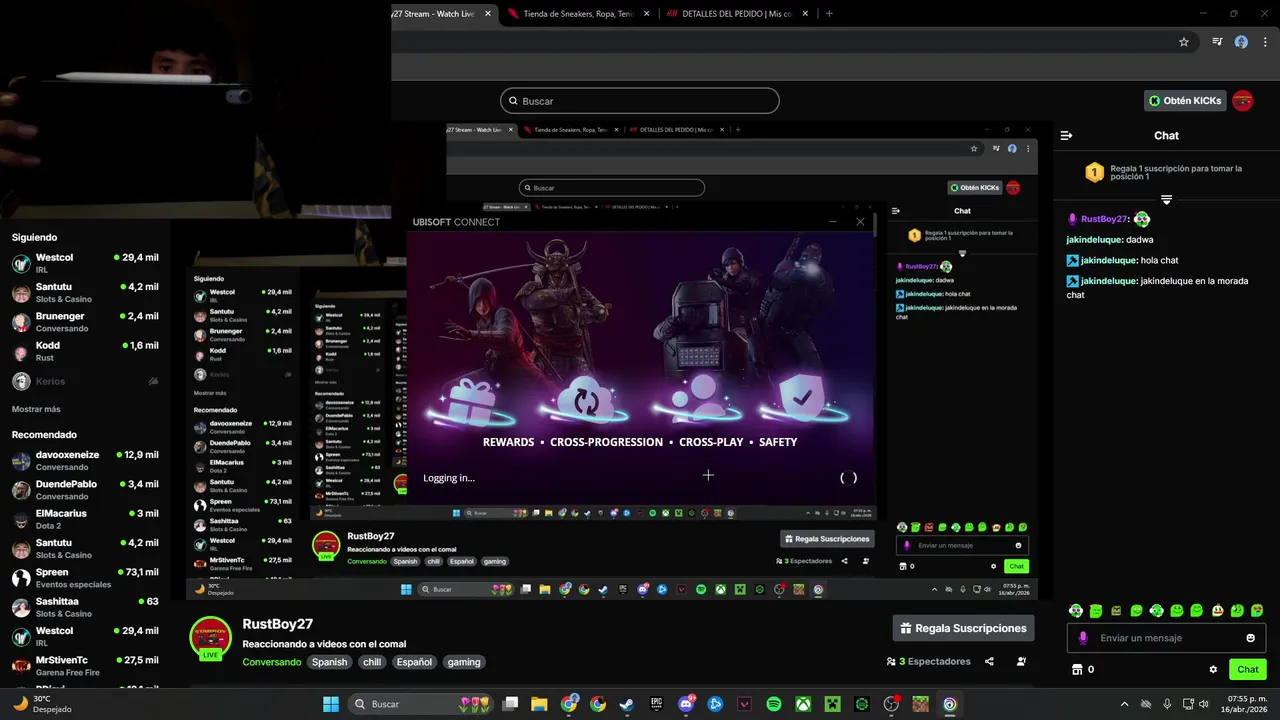The width and height of the screenshot is (1280, 720).
Task: Click jakindeluque username on dadwa message
Action: [1094, 240]
